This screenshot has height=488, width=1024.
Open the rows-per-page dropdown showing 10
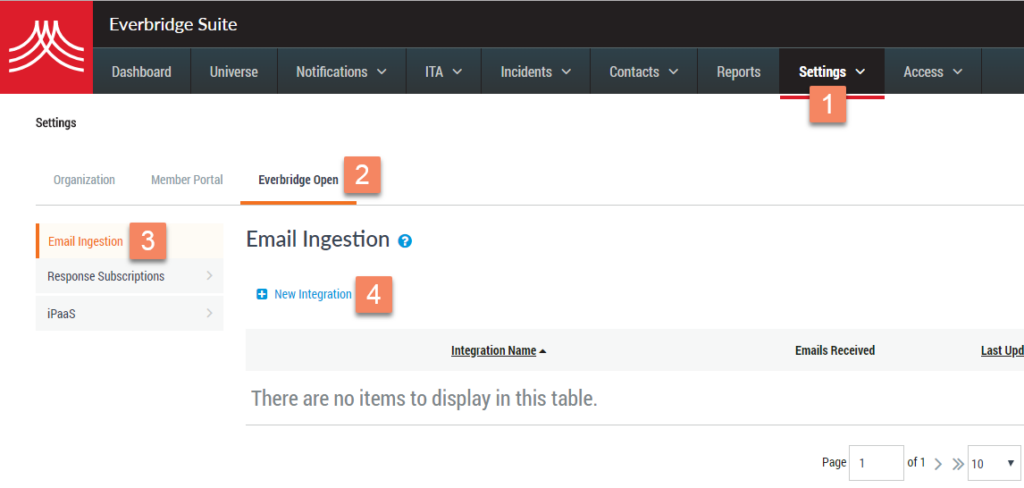coord(993,464)
